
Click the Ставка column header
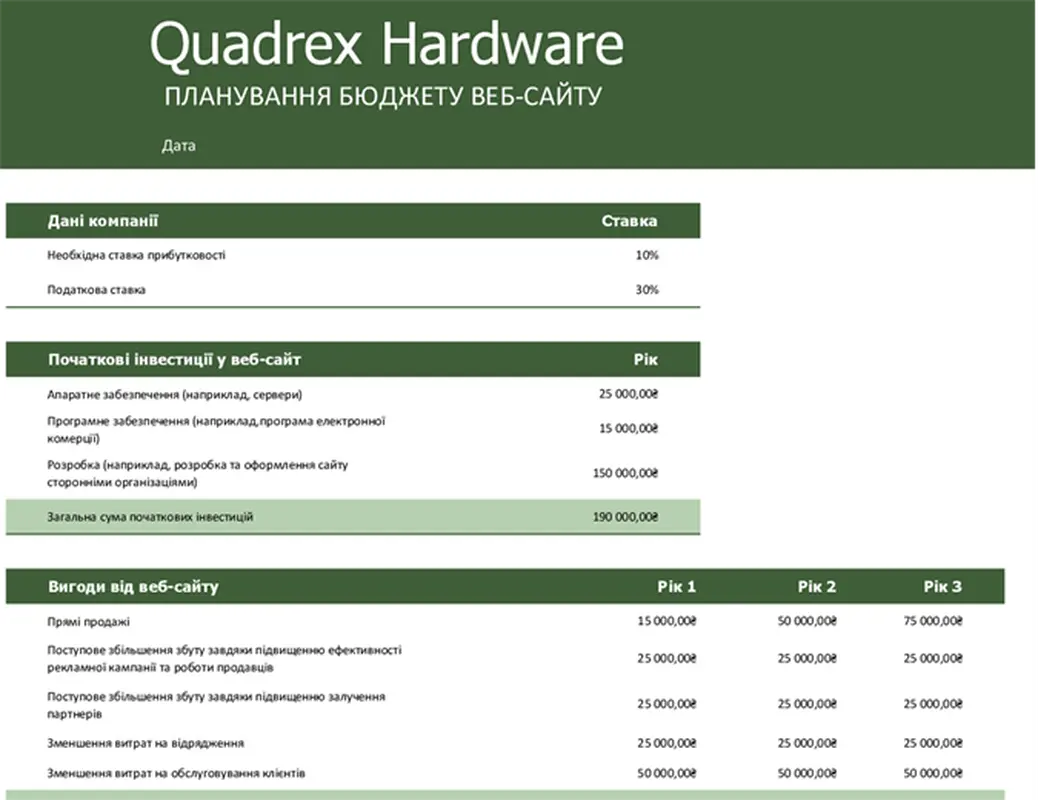tap(629, 221)
